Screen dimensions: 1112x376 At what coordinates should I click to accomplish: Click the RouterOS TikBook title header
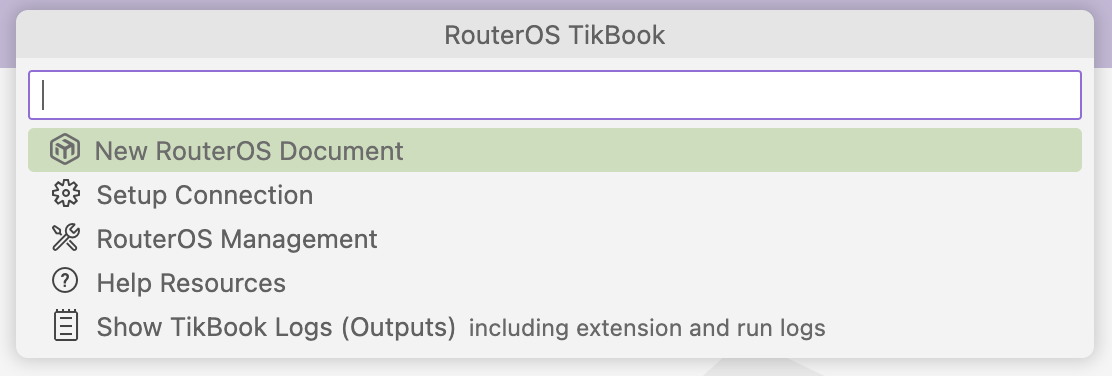555,35
